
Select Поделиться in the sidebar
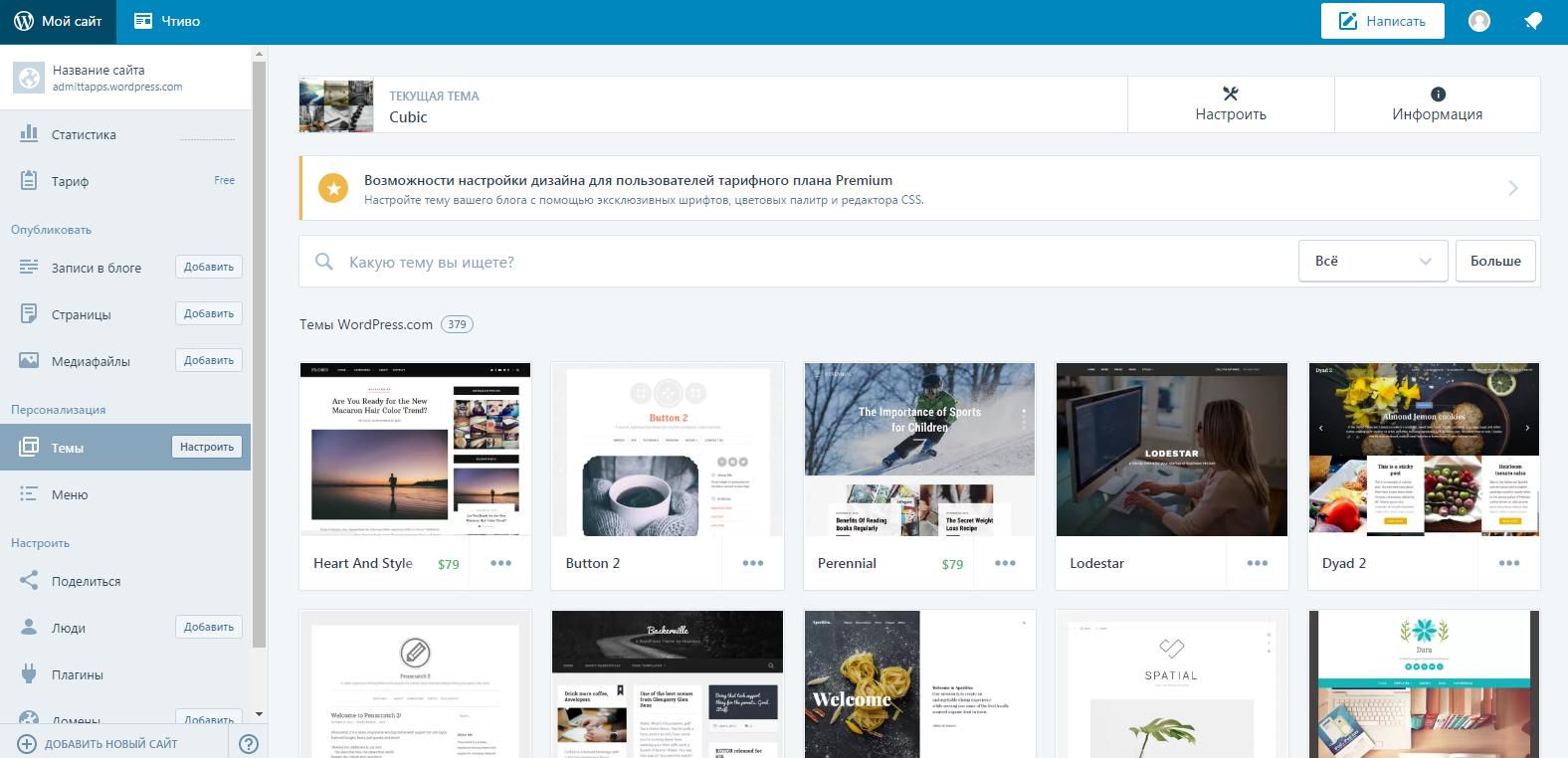tap(125, 581)
